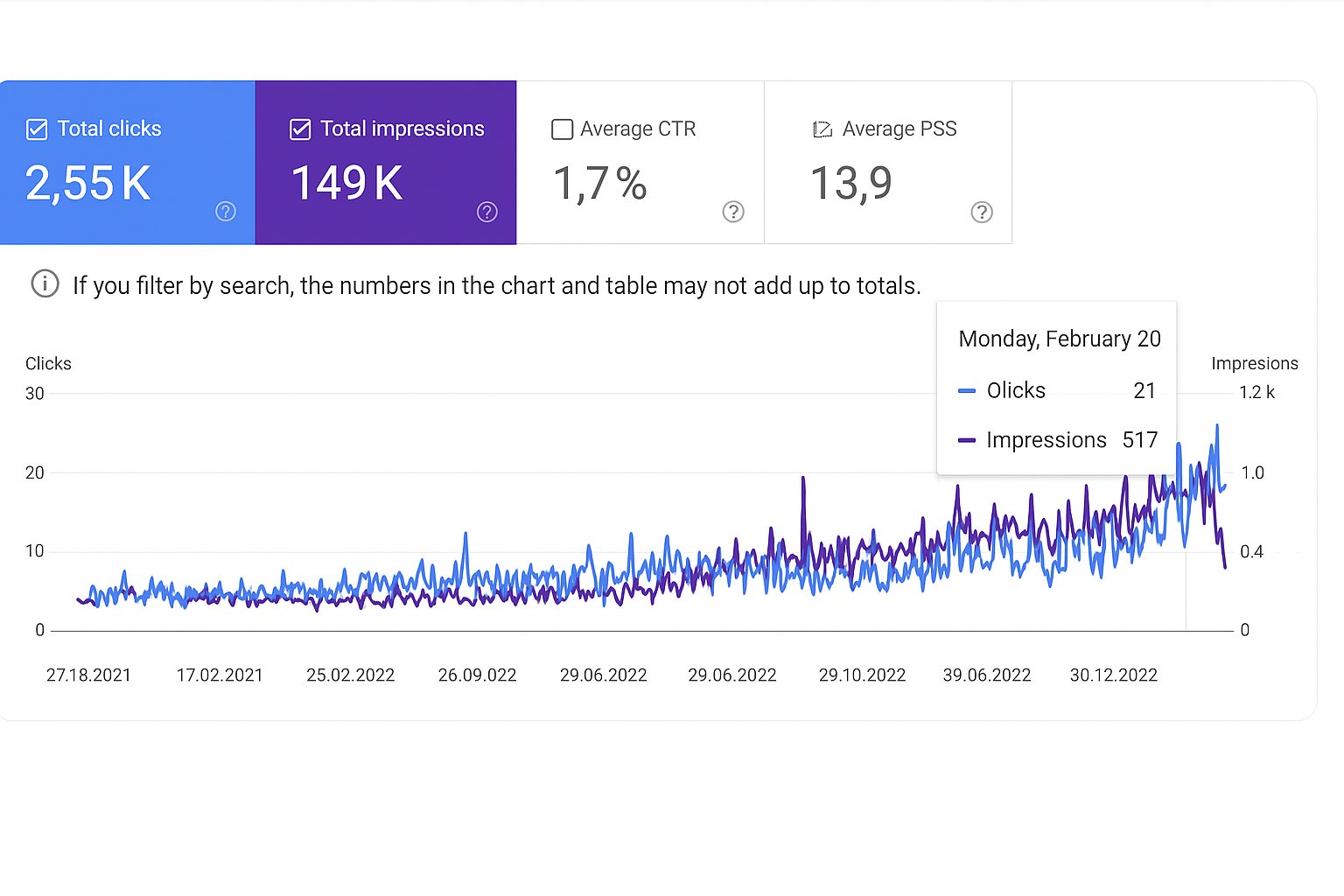Screen dimensions: 1344x896
Task: Click the filter-by-search notice text
Action: point(496,286)
